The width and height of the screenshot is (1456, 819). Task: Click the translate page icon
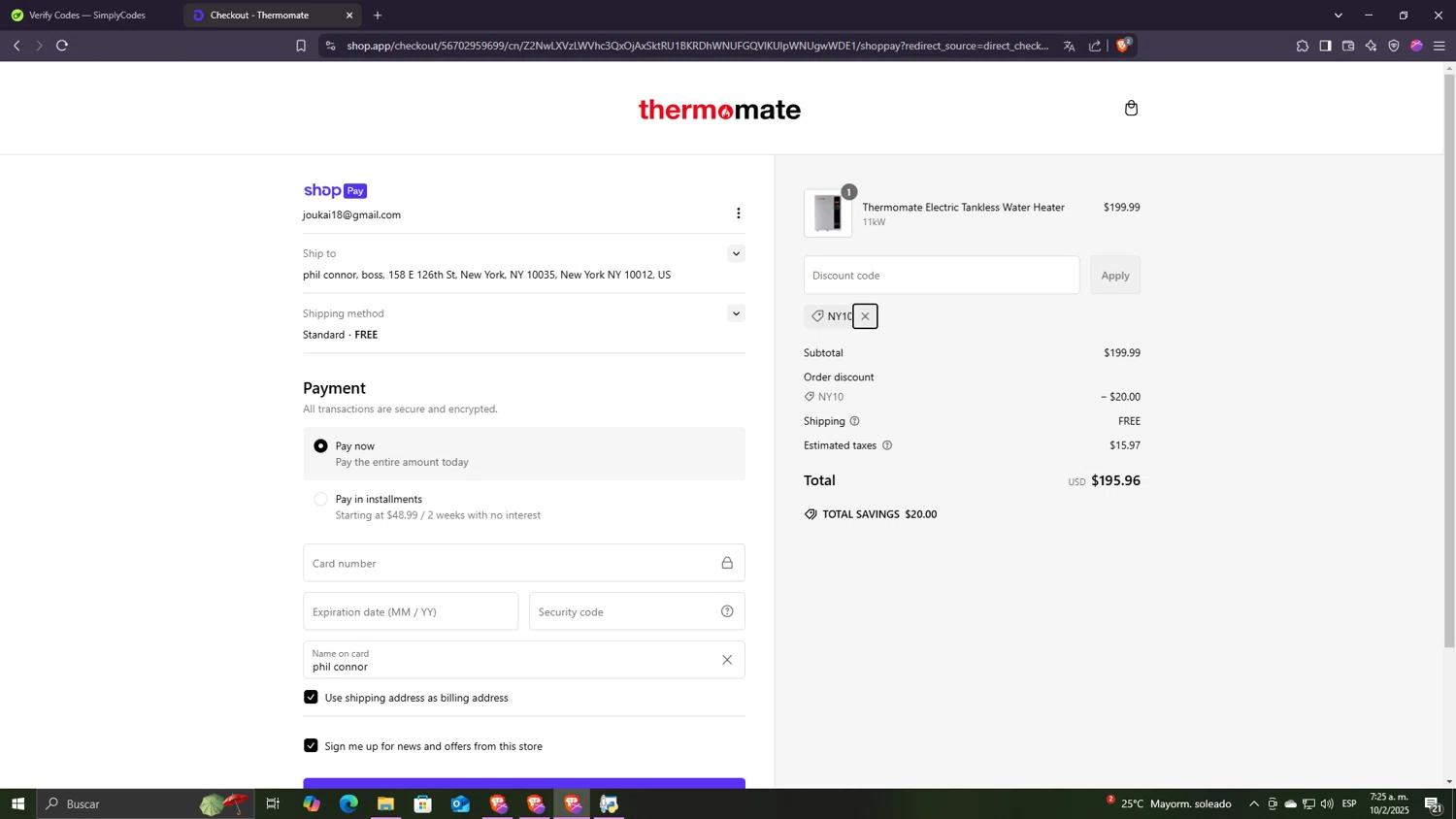coord(1069,46)
